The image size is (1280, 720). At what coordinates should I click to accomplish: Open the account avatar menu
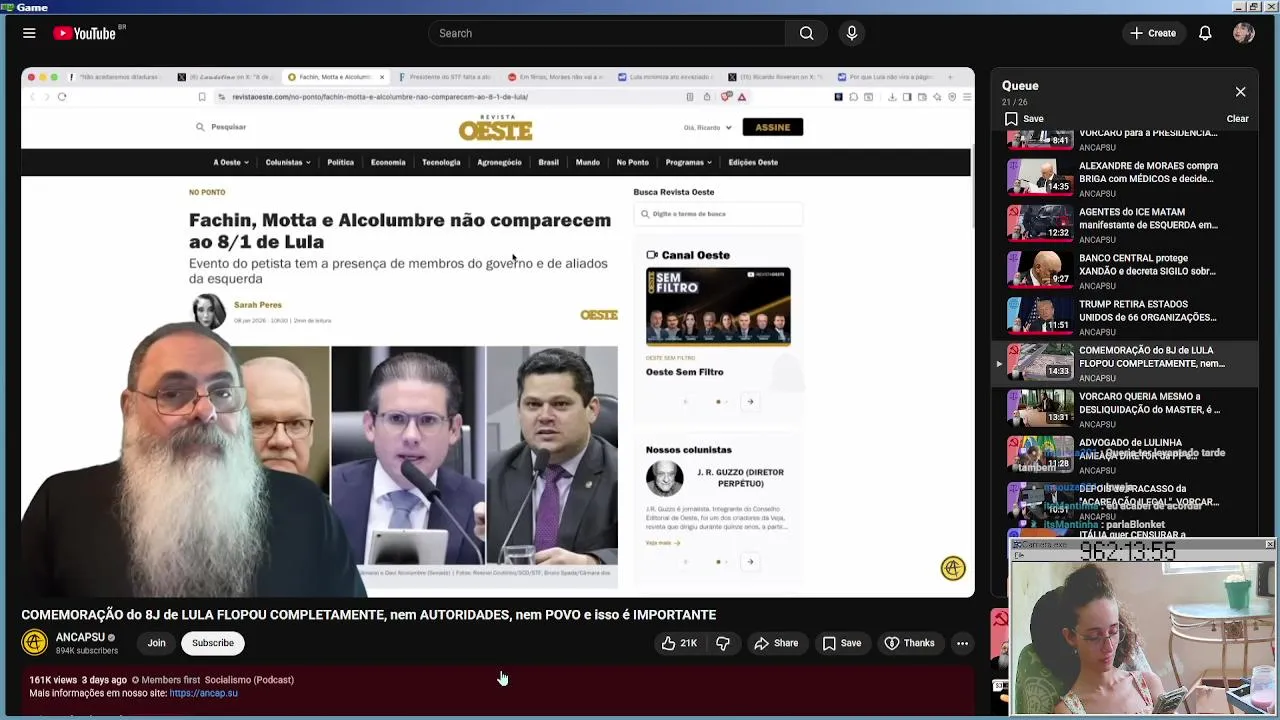pyautogui.click(x=1244, y=33)
